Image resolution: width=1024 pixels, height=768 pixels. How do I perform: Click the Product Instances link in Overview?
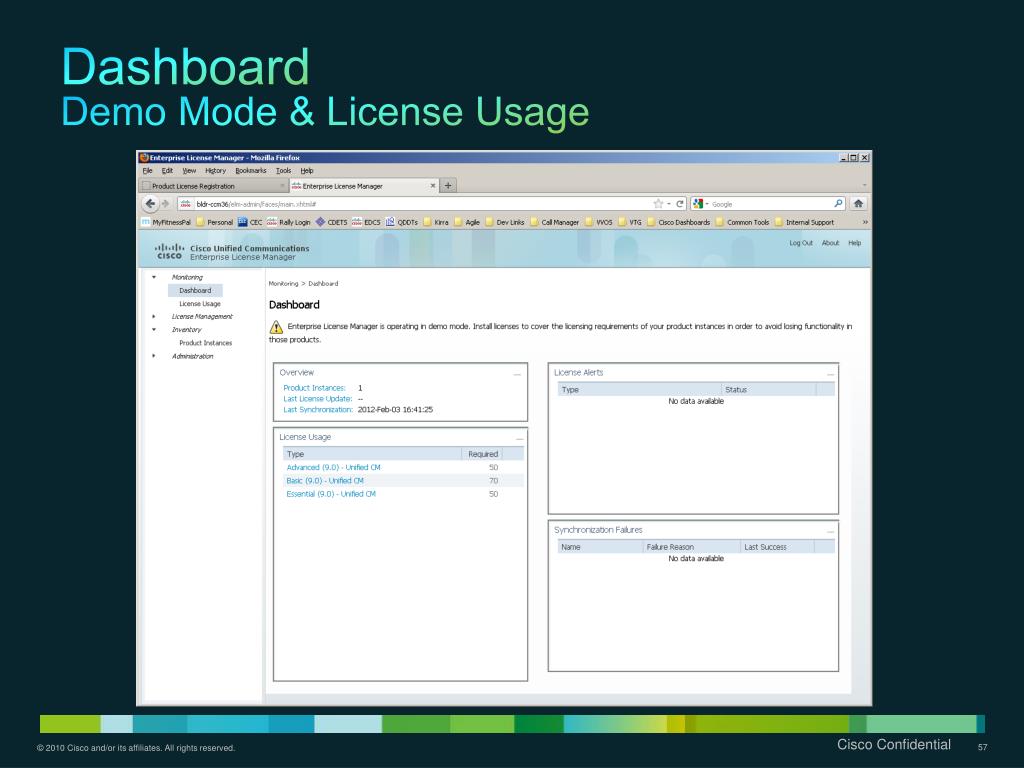pos(314,388)
